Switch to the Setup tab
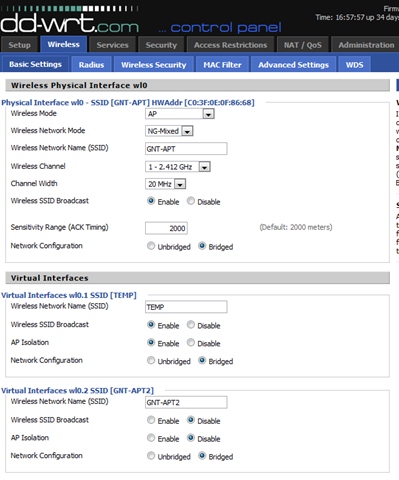This screenshot has width=399, height=480. pos(19,45)
